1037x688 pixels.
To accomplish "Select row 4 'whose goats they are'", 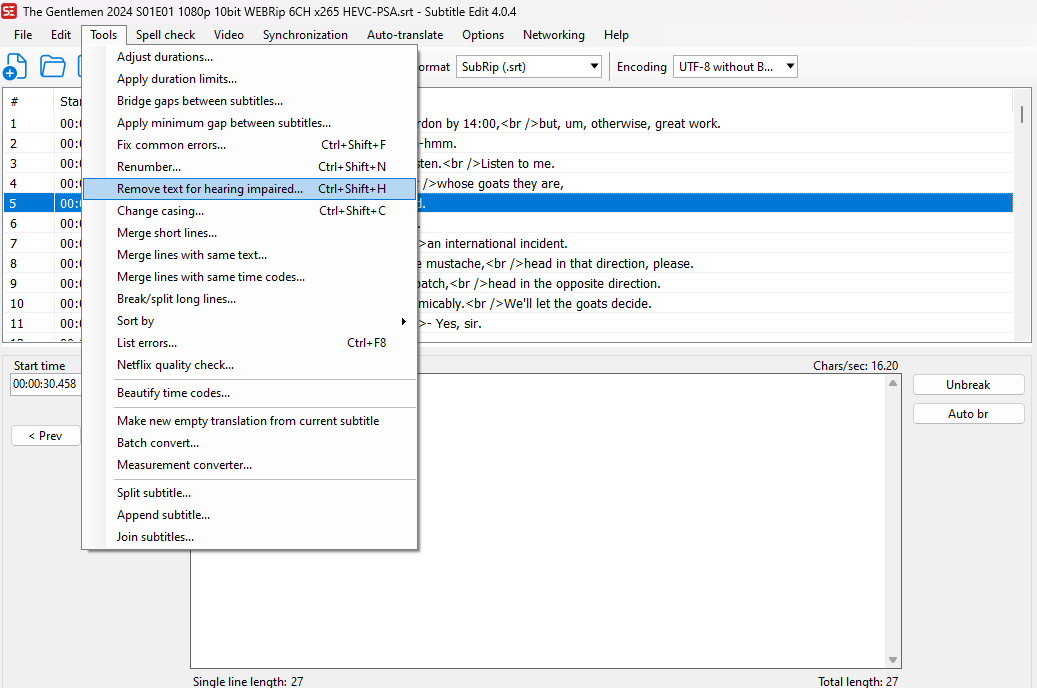I will coord(508,183).
